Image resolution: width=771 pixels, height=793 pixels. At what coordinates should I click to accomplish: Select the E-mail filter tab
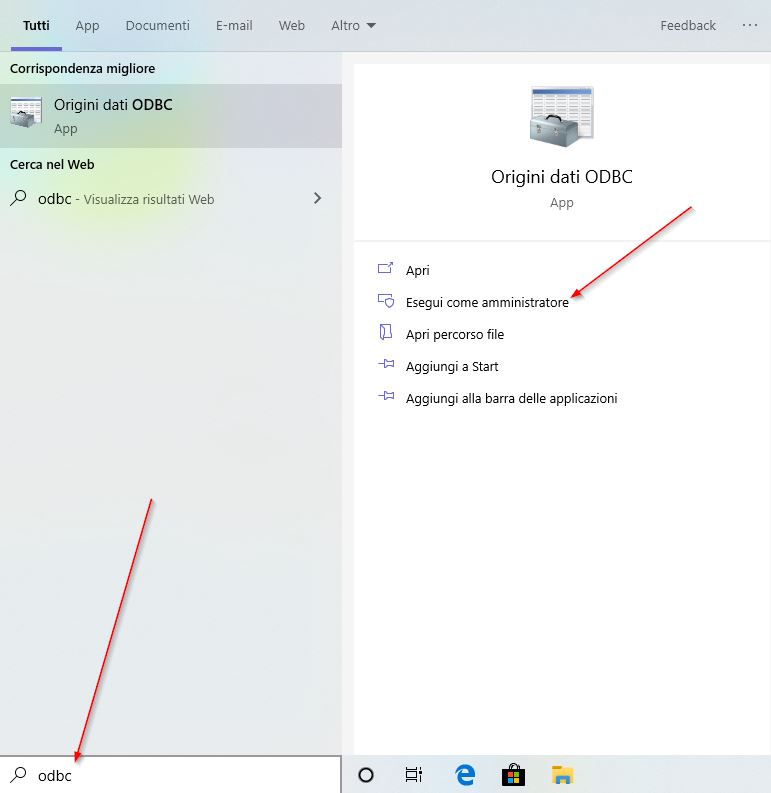point(234,25)
